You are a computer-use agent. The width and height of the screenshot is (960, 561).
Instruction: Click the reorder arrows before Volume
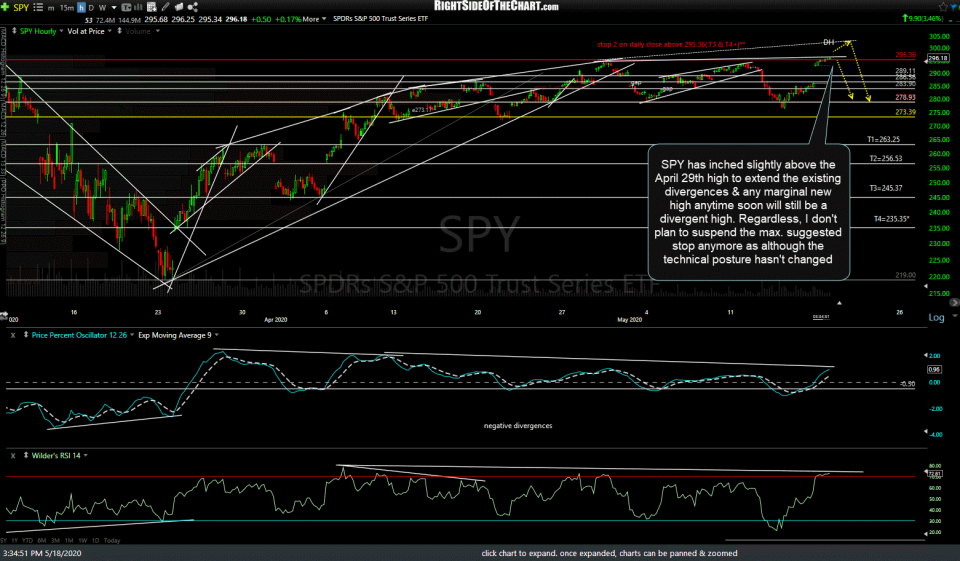(x=119, y=31)
